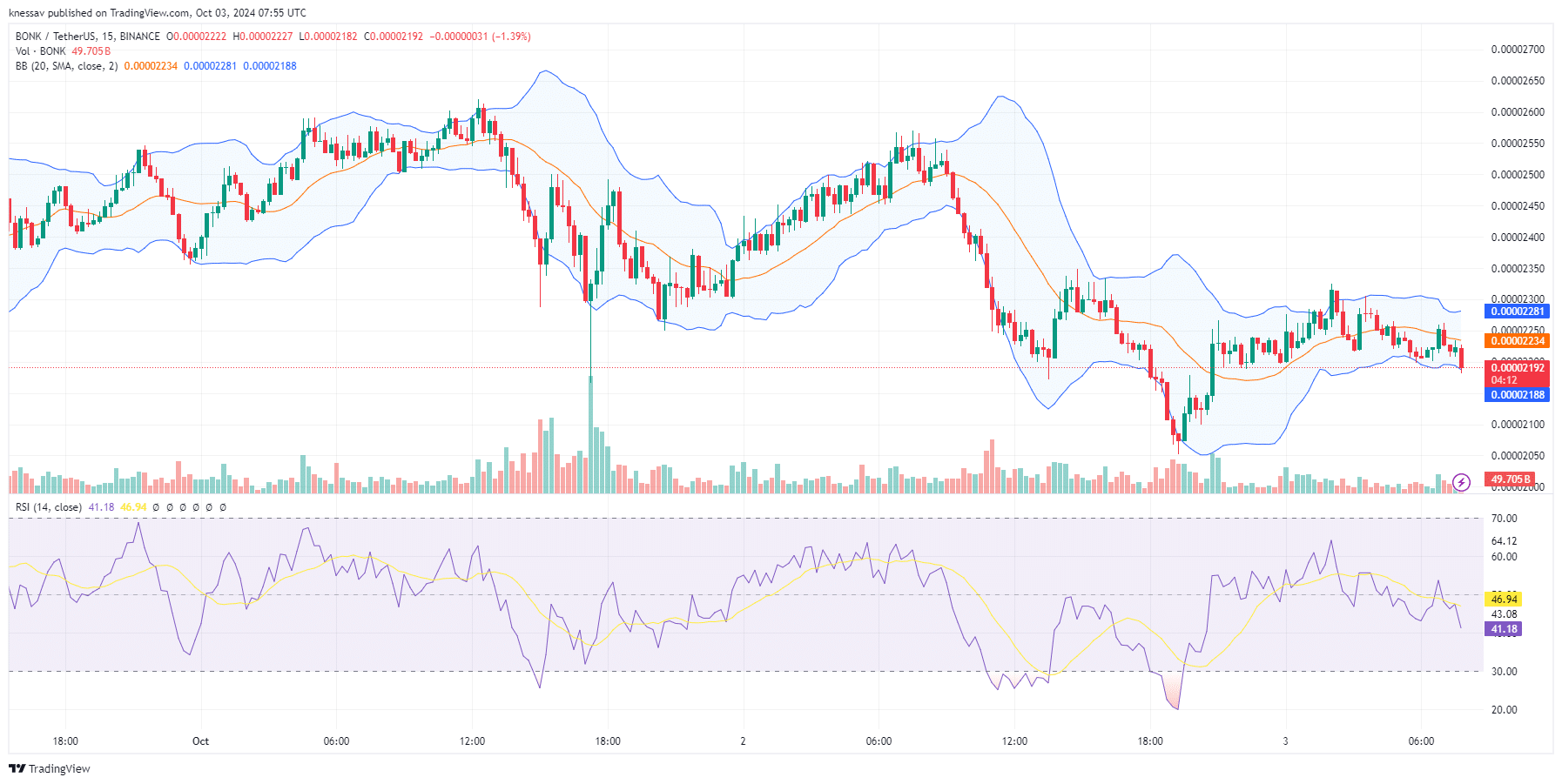Click the orange 0.00002234 tag on the price axis
The width and height of the screenshot is (1562, 784).
coord(1517,341)
